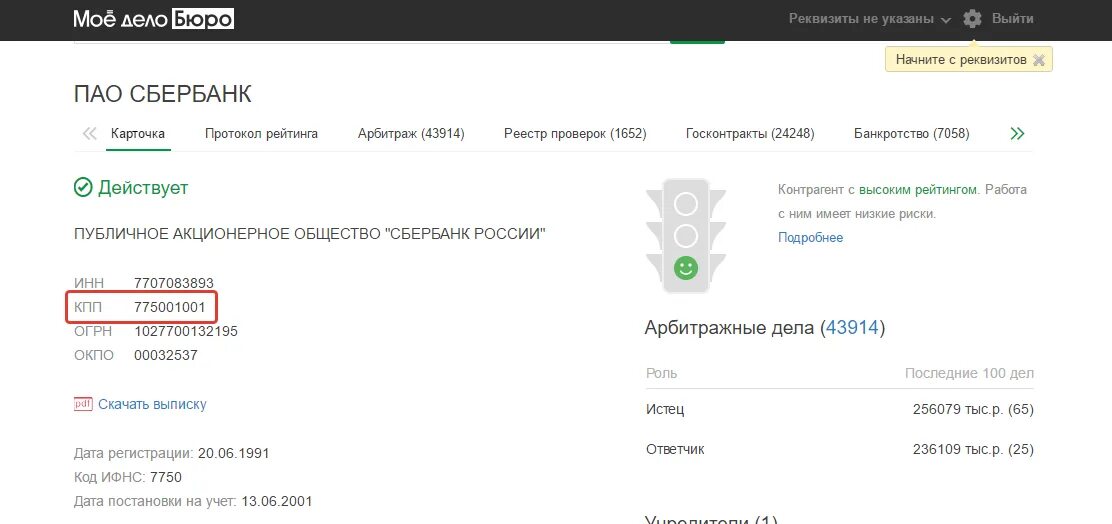Screen dimensions: 1112x524
Task: Open Подробнее rating details link
Action: coord(811,238)
